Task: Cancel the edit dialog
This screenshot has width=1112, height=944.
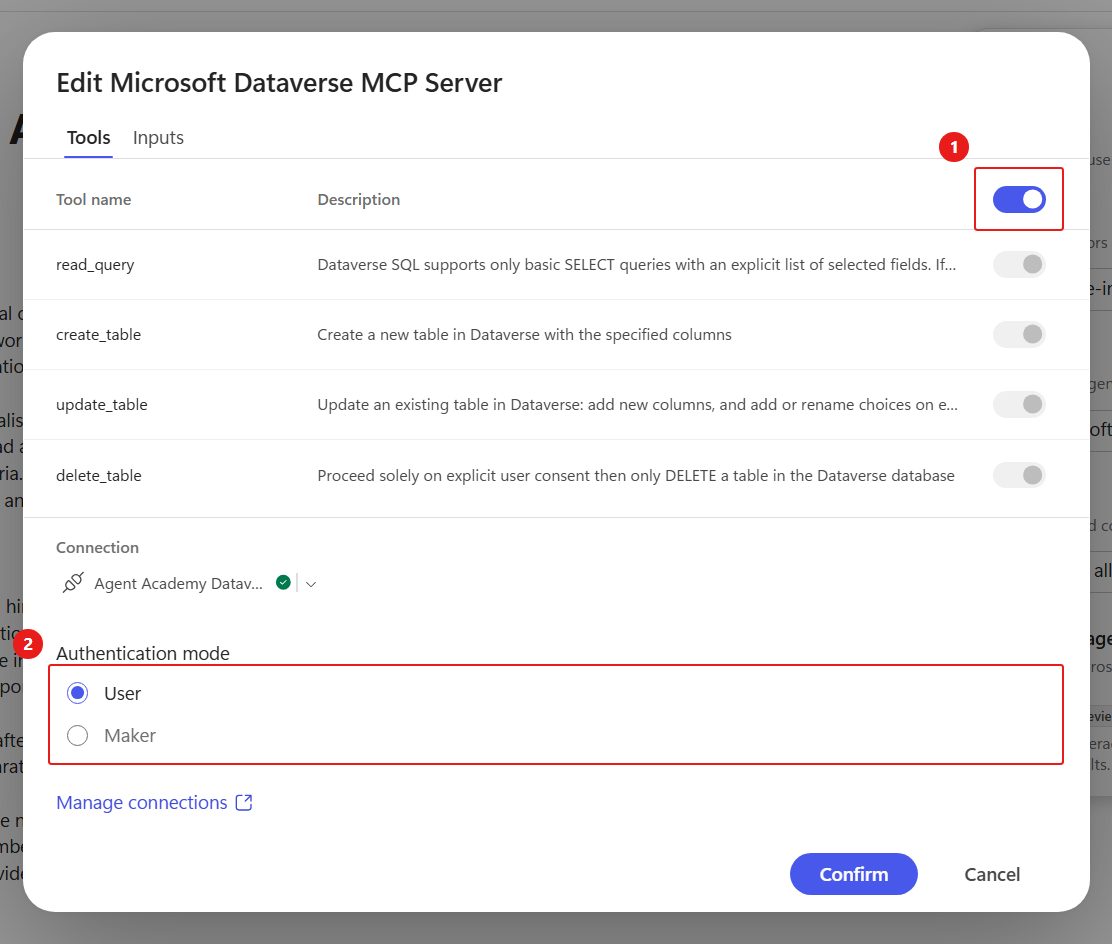Action: [991, 874]
